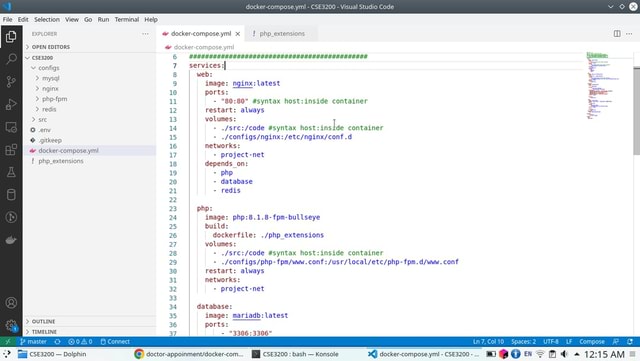Open the Source Control view
This screenshot has height=361, width=640.
point(11,81)
